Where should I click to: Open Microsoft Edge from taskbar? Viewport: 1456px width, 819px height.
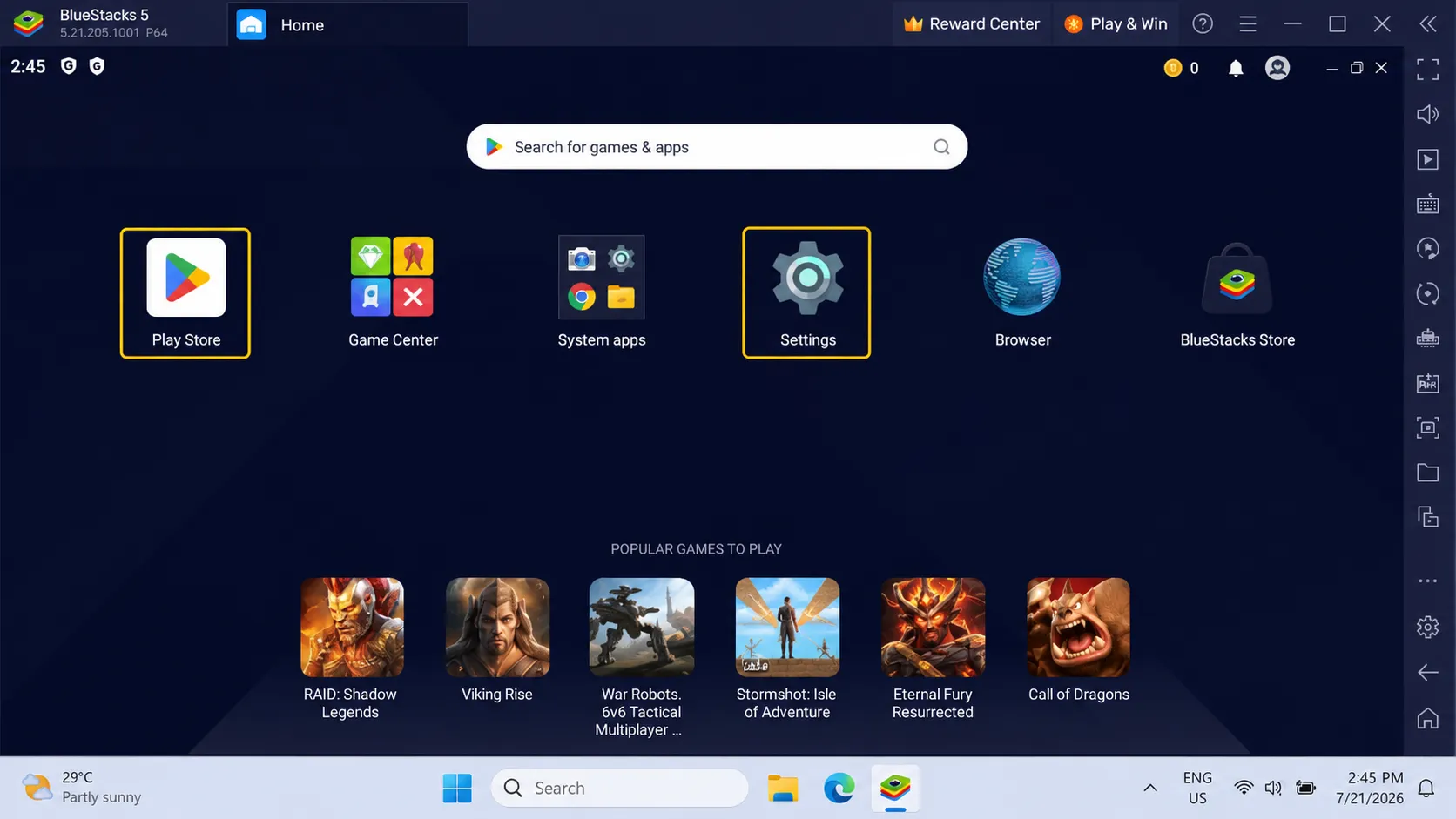(x=839, y=788)
